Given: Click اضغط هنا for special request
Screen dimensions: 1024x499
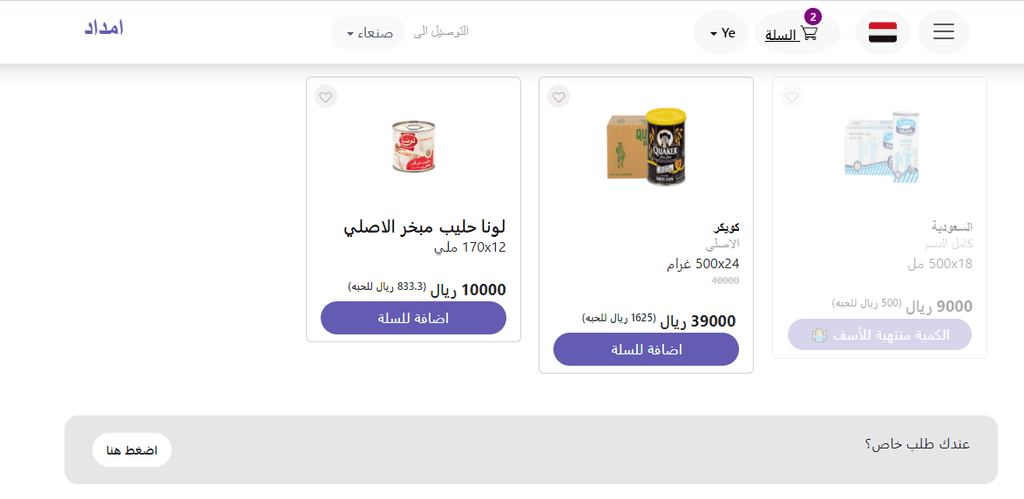Looking at the screenshot, I should (132, 450).
